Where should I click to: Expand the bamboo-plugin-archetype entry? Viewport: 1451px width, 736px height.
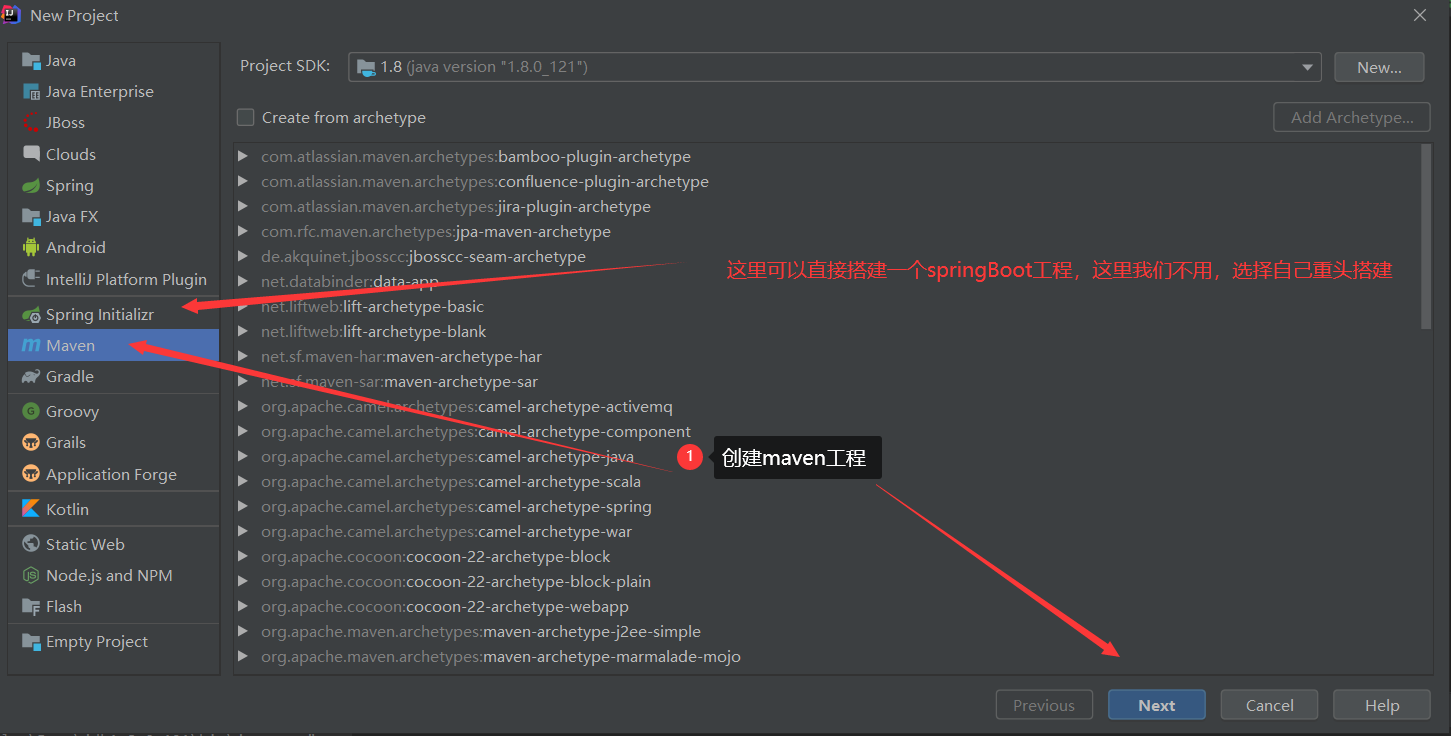pos(243,157)
